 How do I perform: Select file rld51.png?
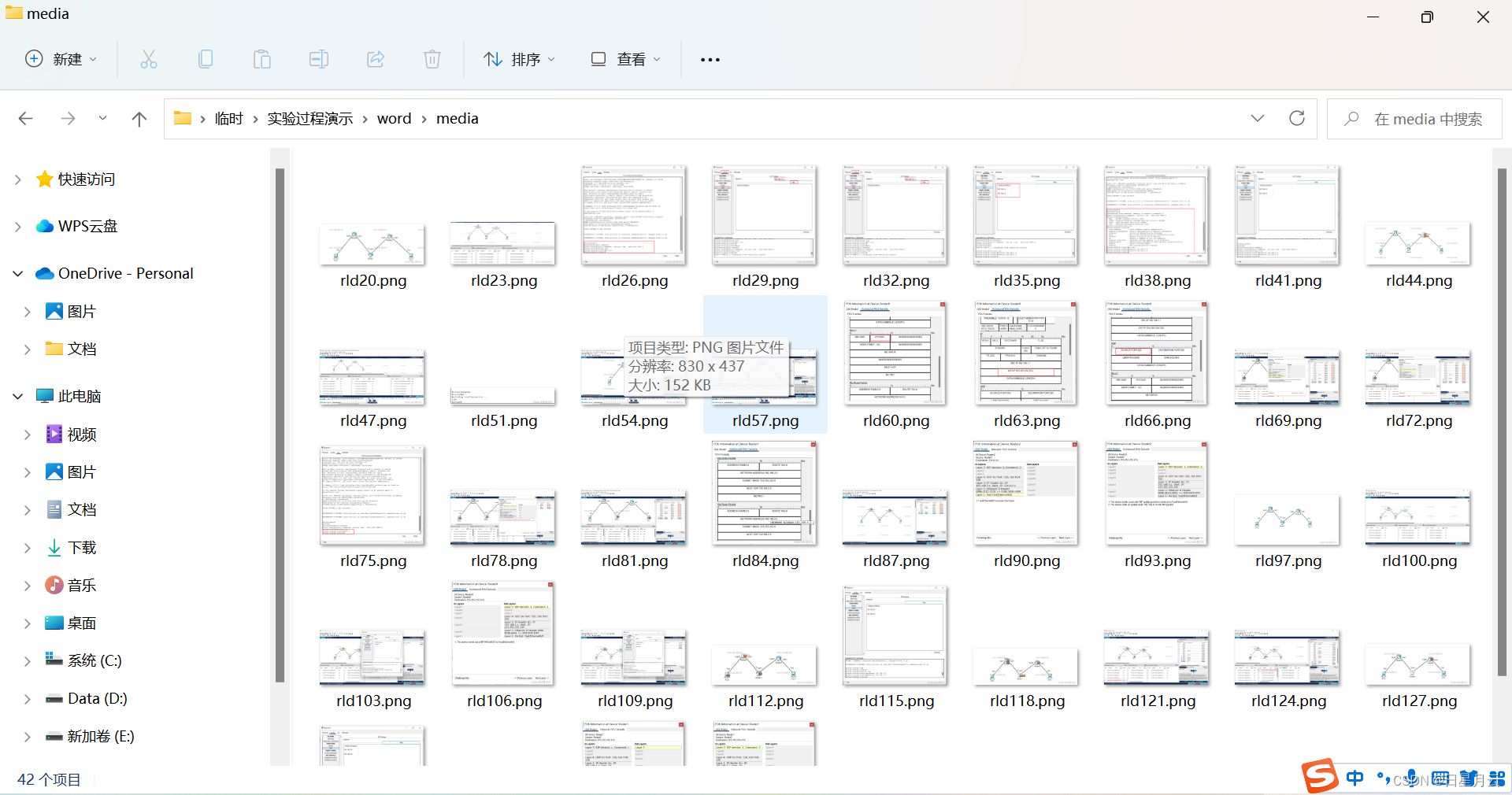click(x=504, y=407)
